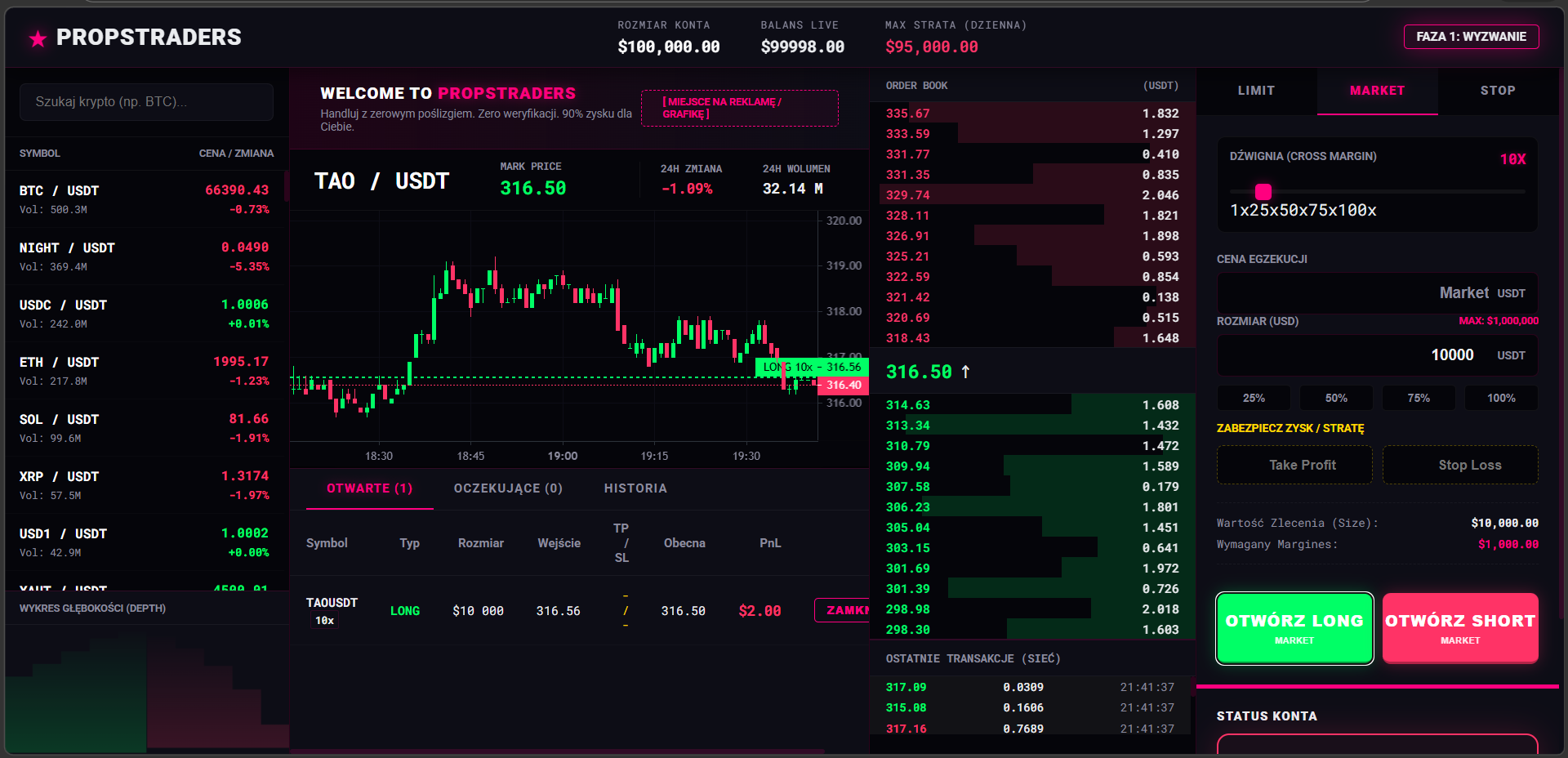The height and width of the screenshot is (758, 1568).
Task: Close the open TAOUSDT position
Action: click(843, 610)
